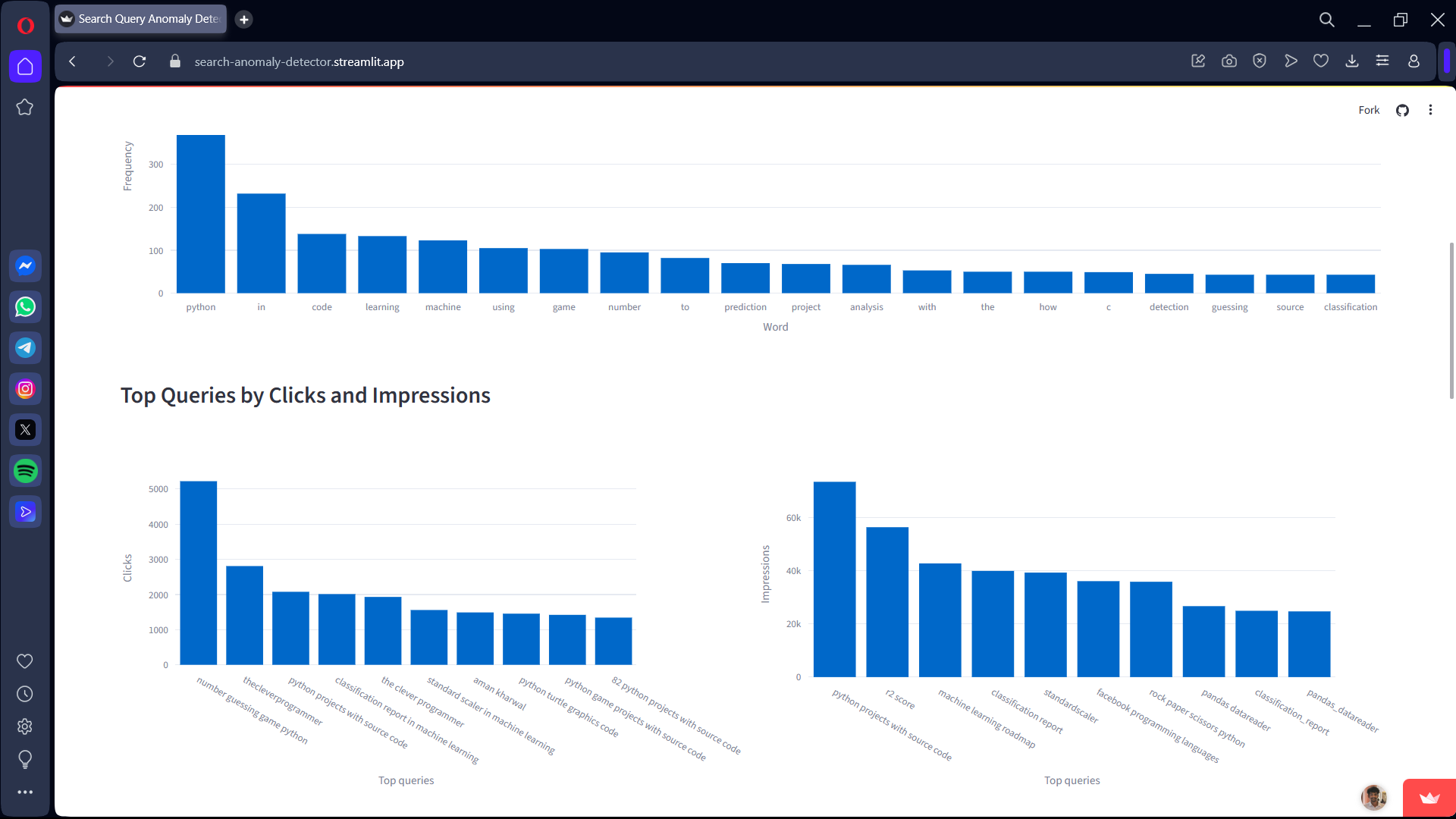Image resolution: width=1456 pixels, height=819 pixels.
Task: Click the GitHub repository icon
Action: [x=1402, y=111]
